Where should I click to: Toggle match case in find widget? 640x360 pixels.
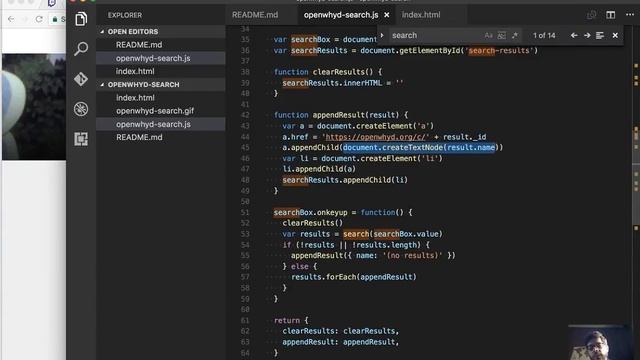[488, 36]
